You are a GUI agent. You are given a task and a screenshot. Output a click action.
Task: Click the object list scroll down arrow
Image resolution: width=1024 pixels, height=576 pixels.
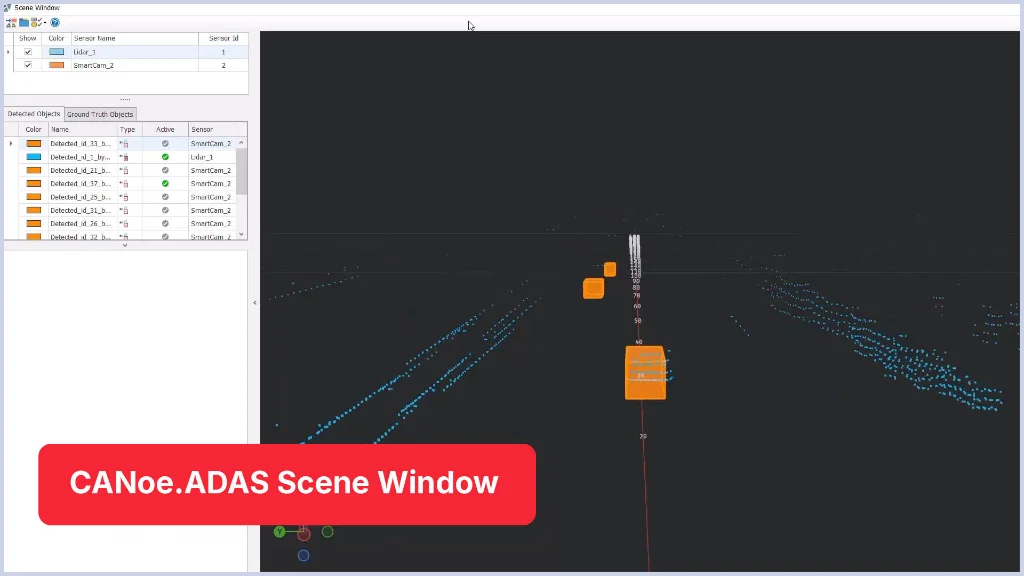pos(242,234)
